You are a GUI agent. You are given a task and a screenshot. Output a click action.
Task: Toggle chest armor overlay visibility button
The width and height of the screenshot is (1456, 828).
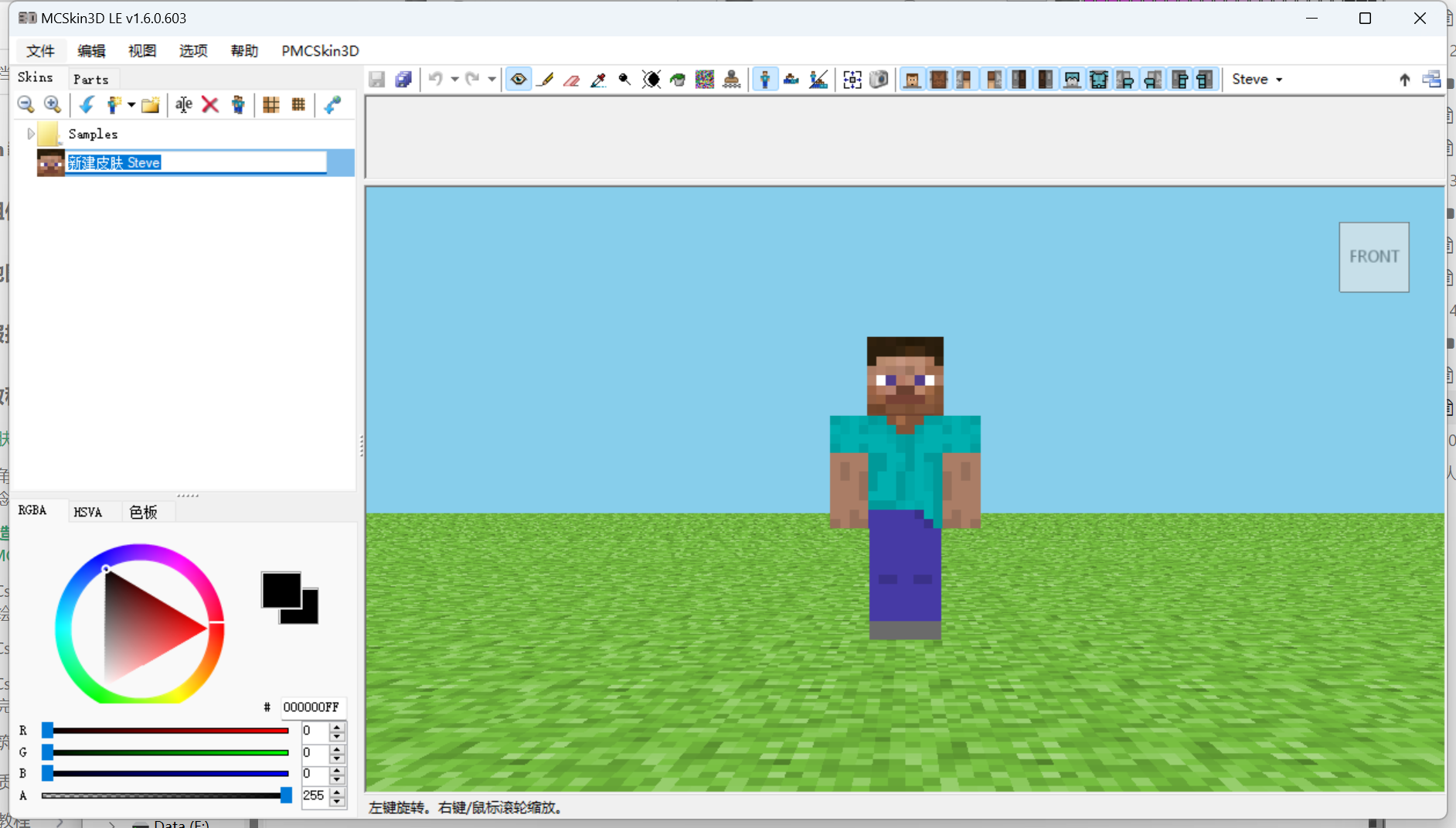pos(1098,80)
